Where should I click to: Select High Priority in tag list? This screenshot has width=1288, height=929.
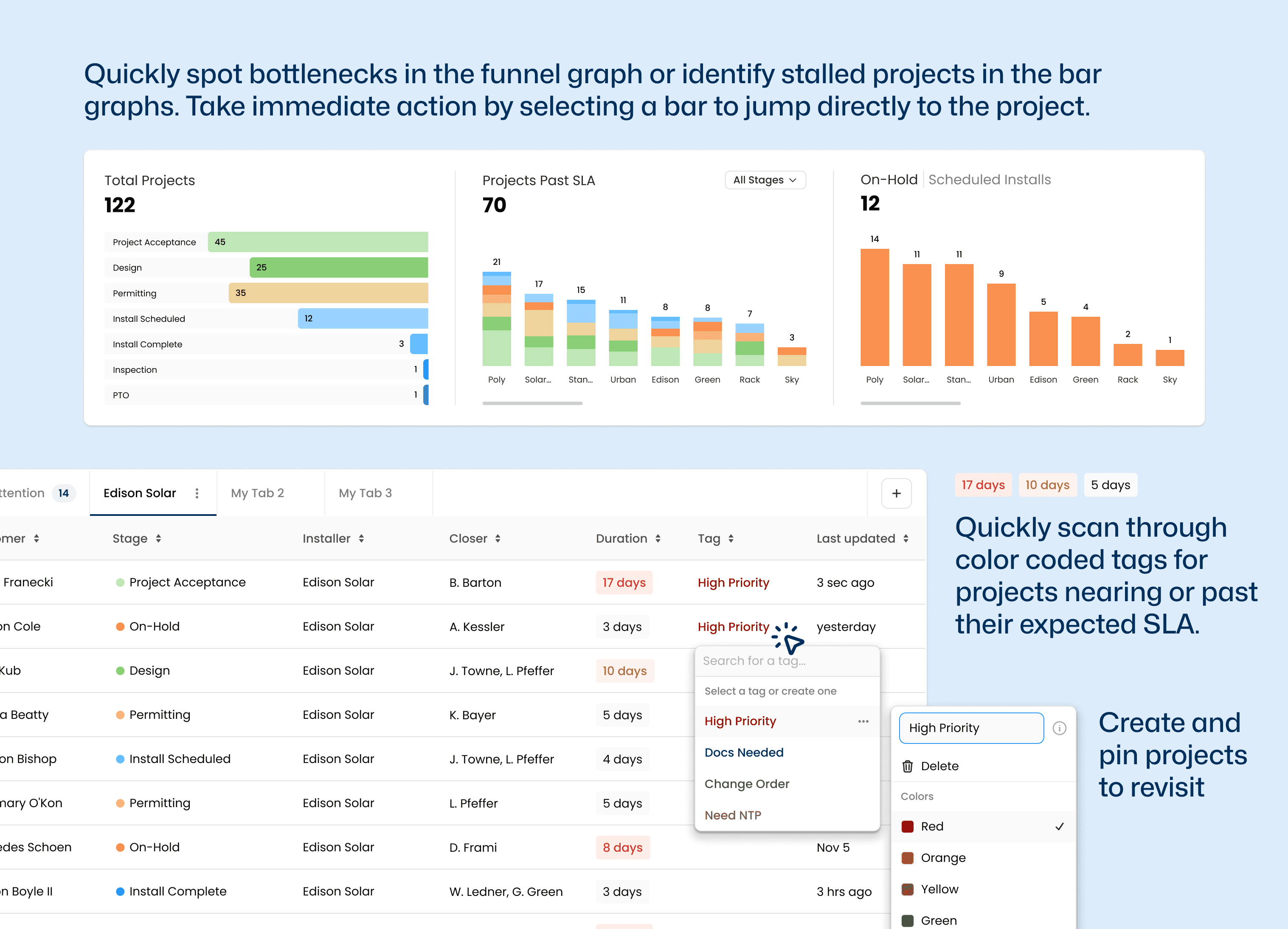point(740,721)
